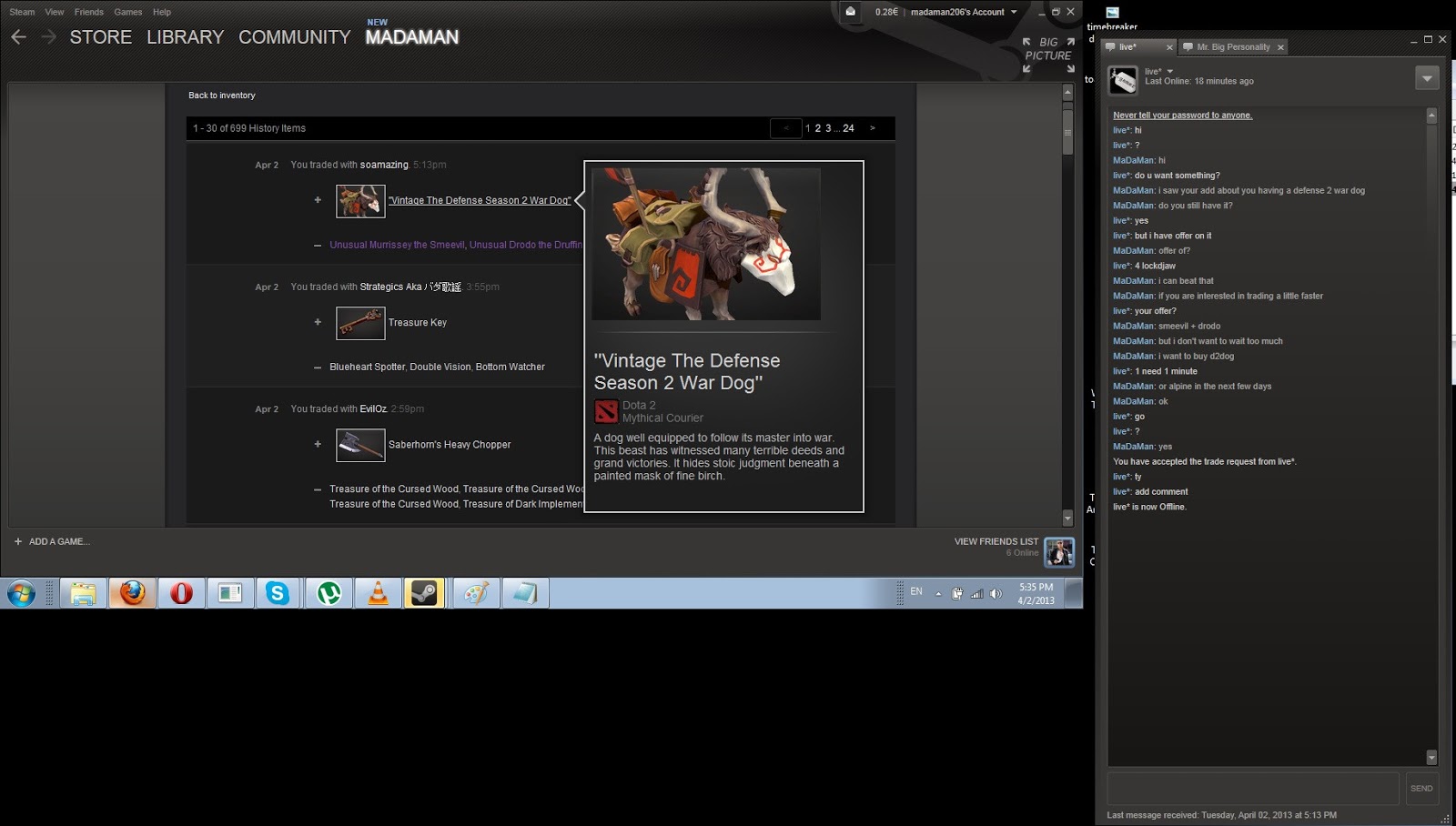
Task: Close the Mr. Big Personality chat tab
Action: 1280,47
